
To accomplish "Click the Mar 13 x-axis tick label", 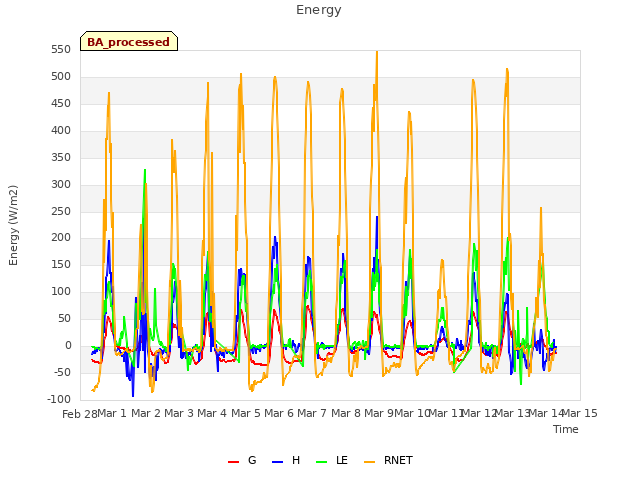I will tap(512, 413).
